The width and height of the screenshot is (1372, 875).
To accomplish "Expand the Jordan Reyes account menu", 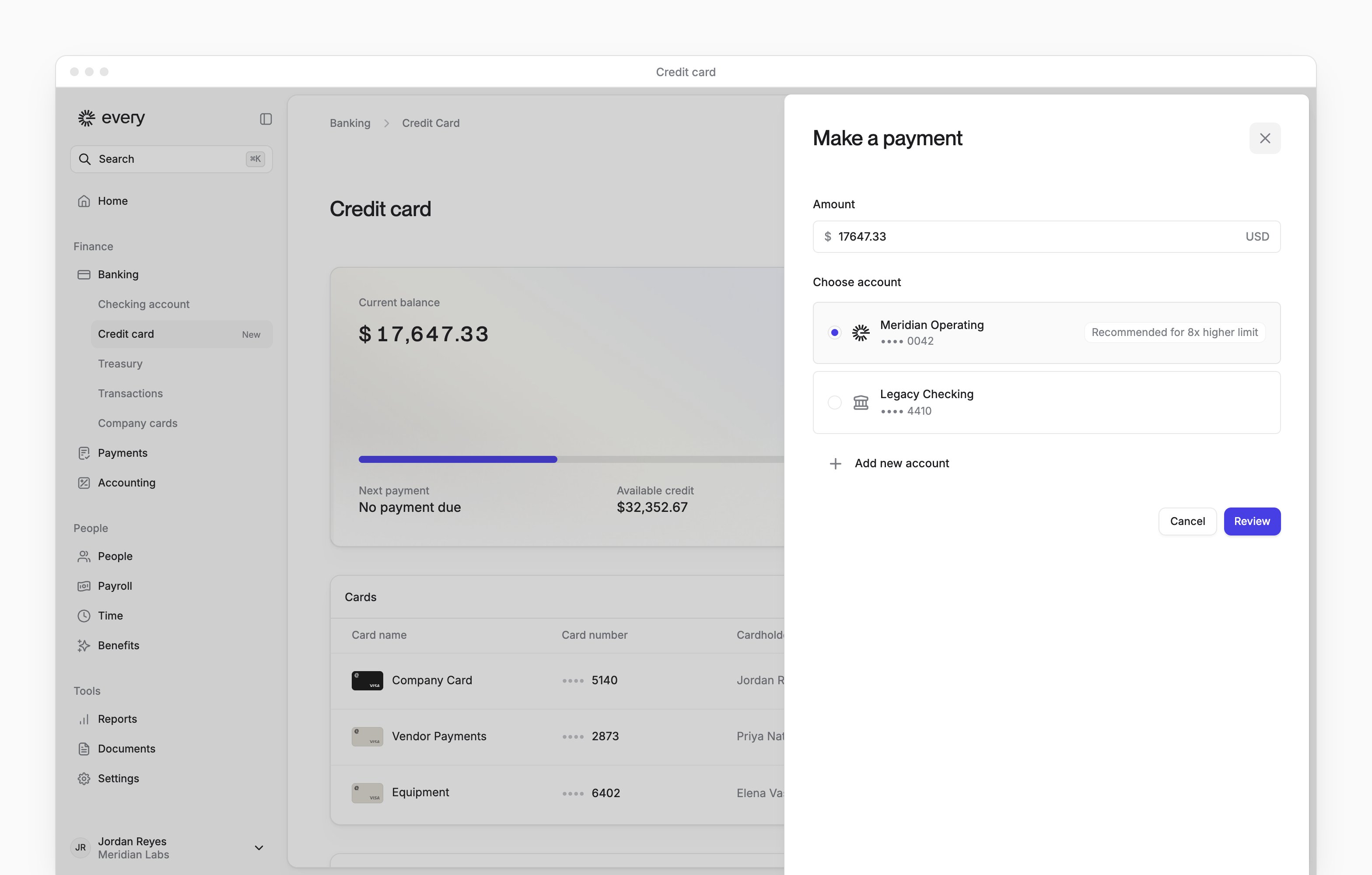I will pos(259,848).
